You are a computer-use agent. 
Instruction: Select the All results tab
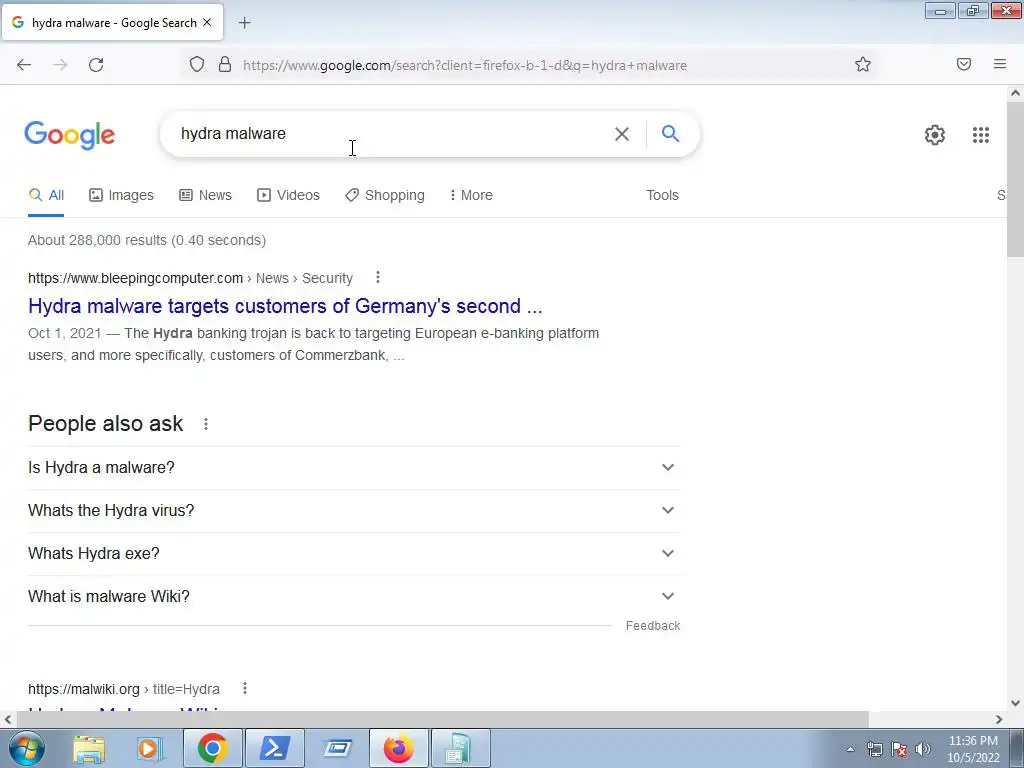point(46,195)
